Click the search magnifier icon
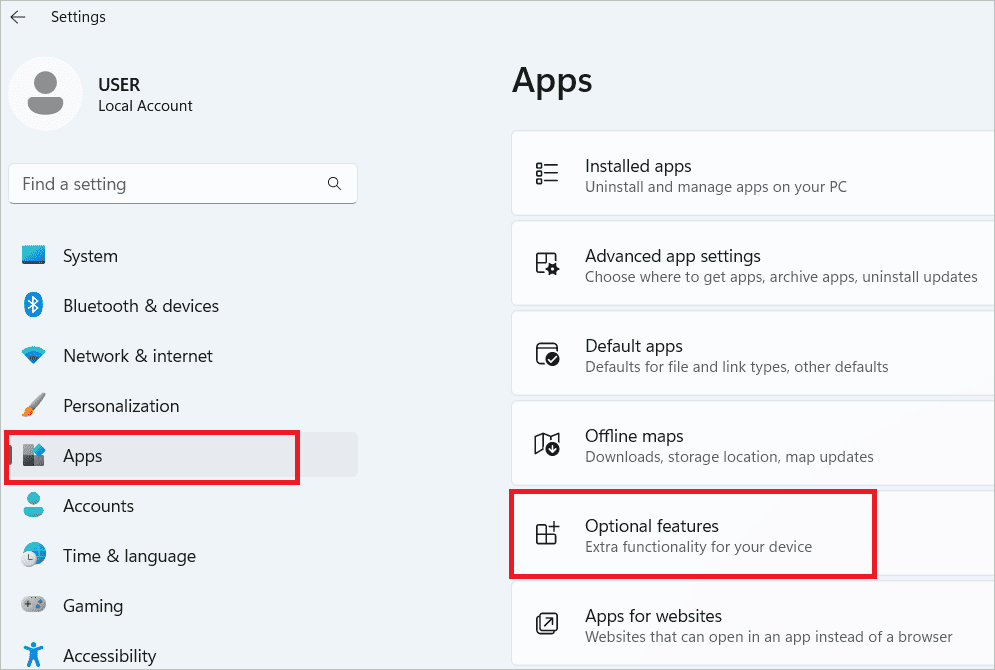995x670 pixels. click(x=334, y=184)
